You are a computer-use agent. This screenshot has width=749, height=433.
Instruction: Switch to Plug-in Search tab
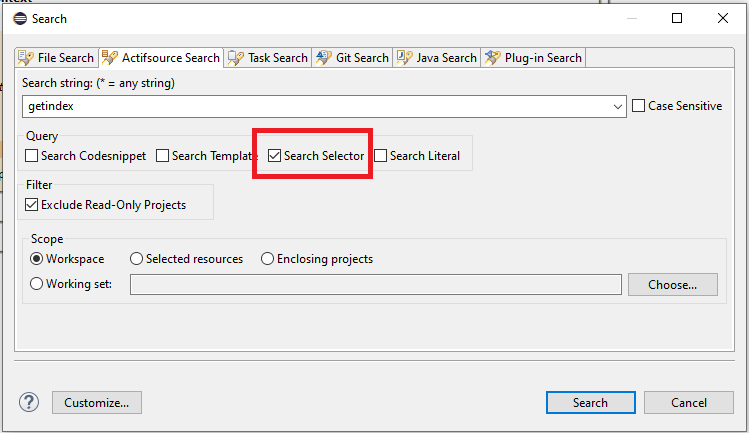(533, 58)
